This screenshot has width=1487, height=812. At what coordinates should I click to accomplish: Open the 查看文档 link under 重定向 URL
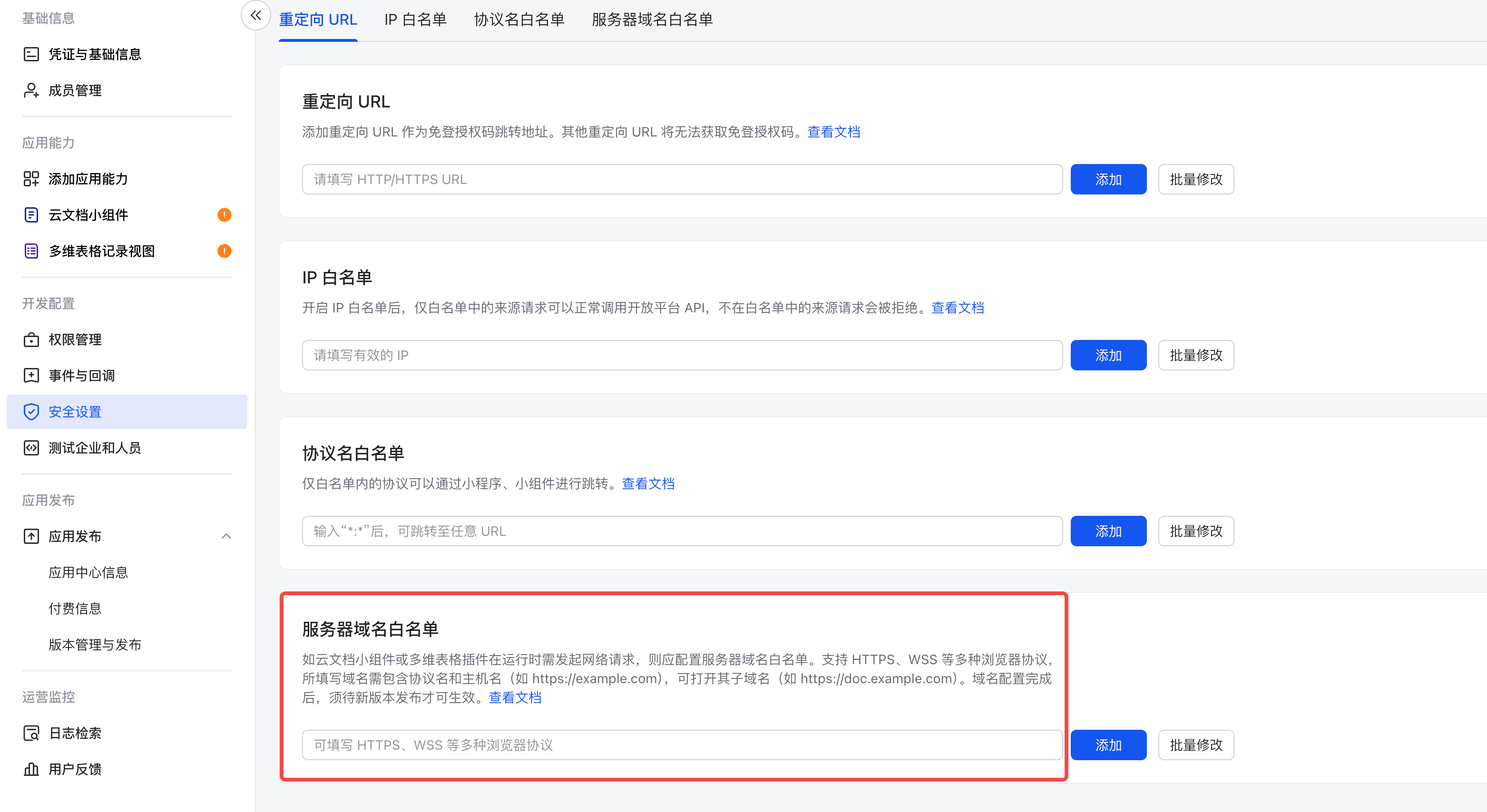click(x=833, y=132)
